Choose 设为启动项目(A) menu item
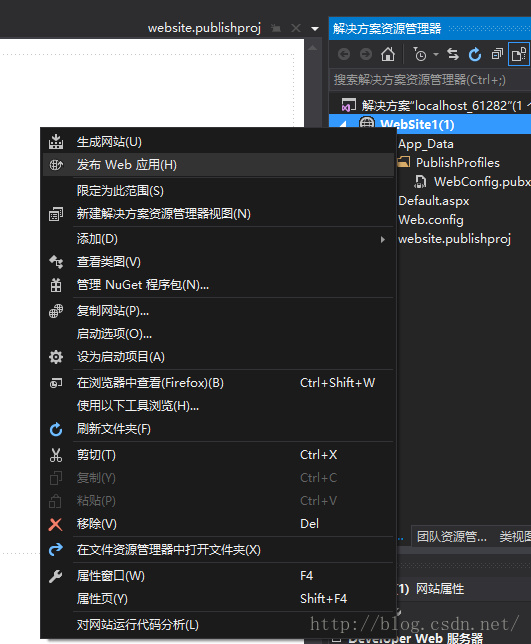 (218, 357)
